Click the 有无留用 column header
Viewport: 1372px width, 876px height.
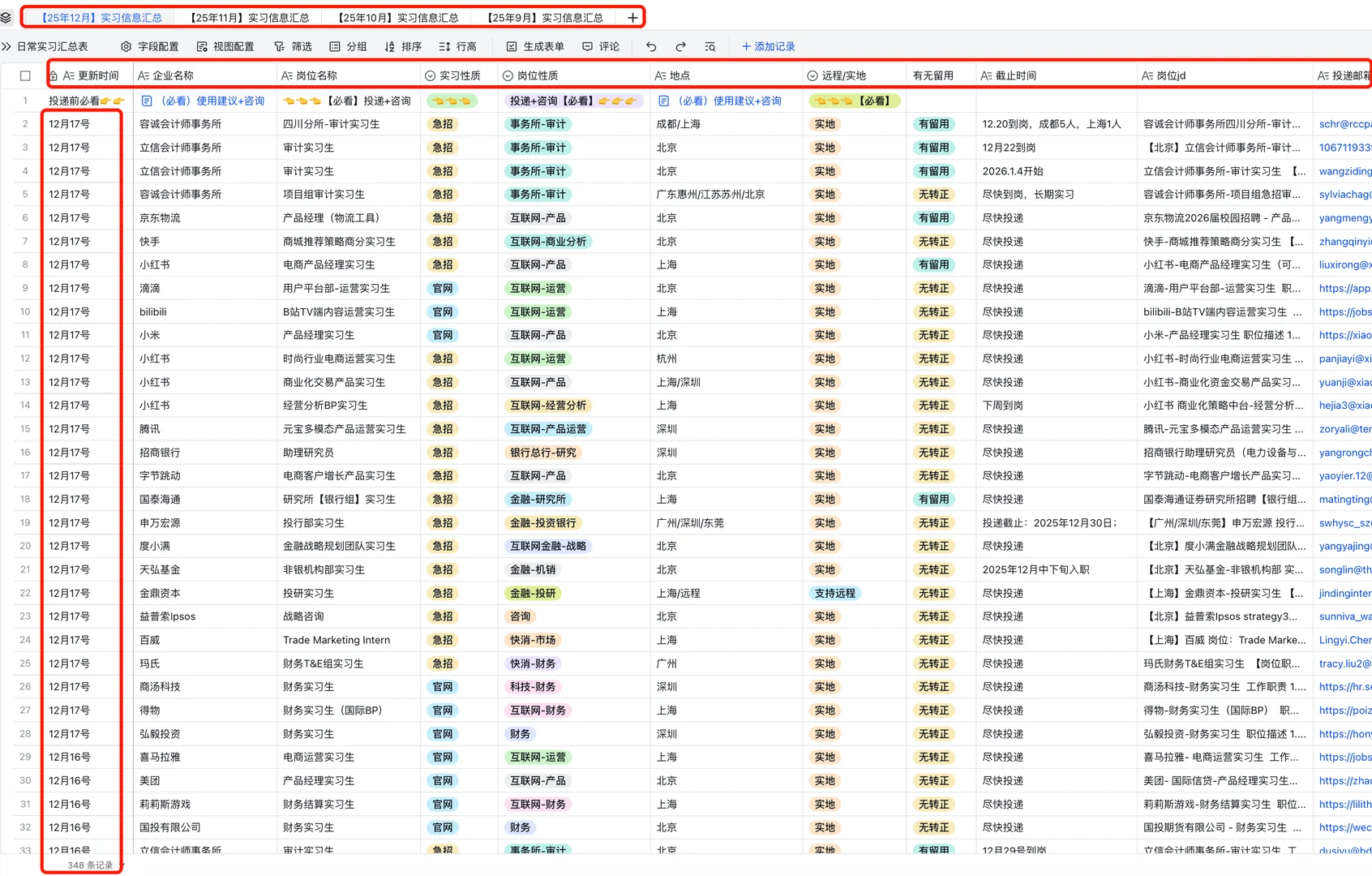[x=941, y=75]
